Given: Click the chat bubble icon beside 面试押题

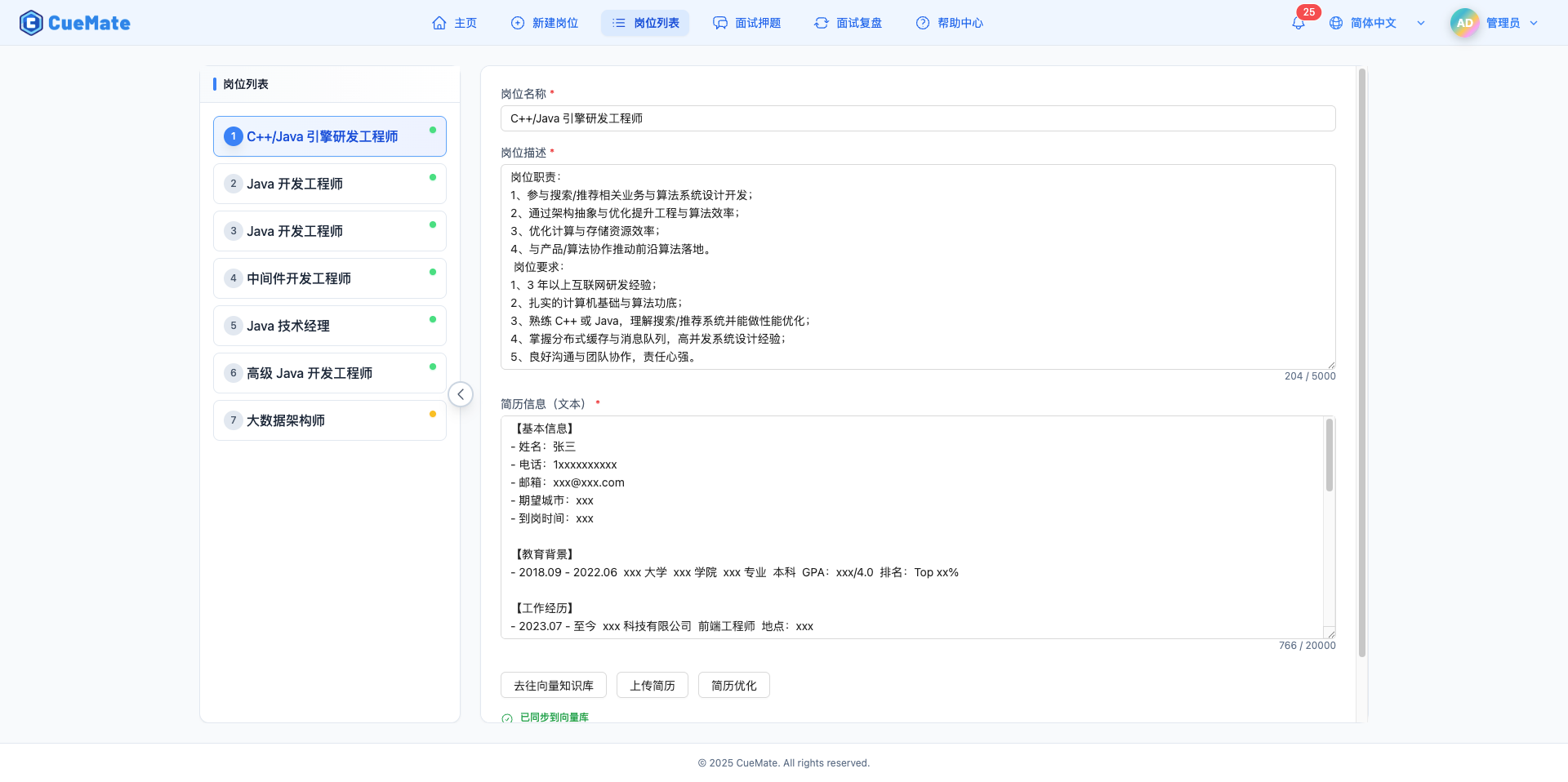Looking at the screenshot, I should tap(719, 23).
